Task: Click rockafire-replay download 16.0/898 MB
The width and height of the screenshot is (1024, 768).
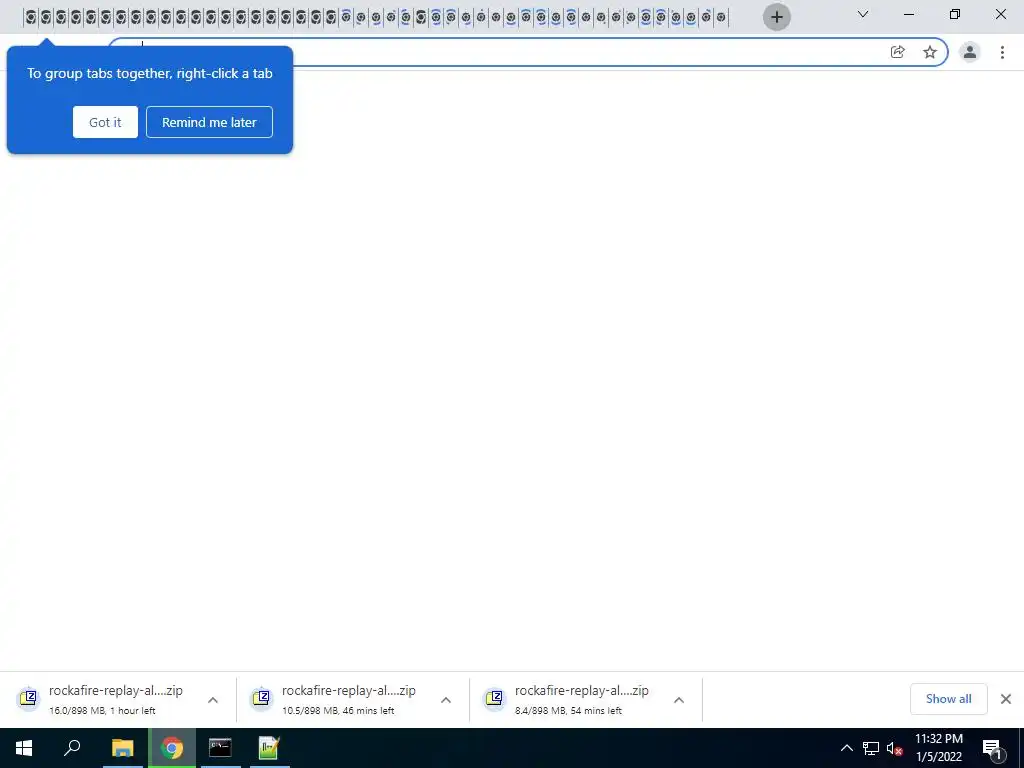Action: (118, 699)
